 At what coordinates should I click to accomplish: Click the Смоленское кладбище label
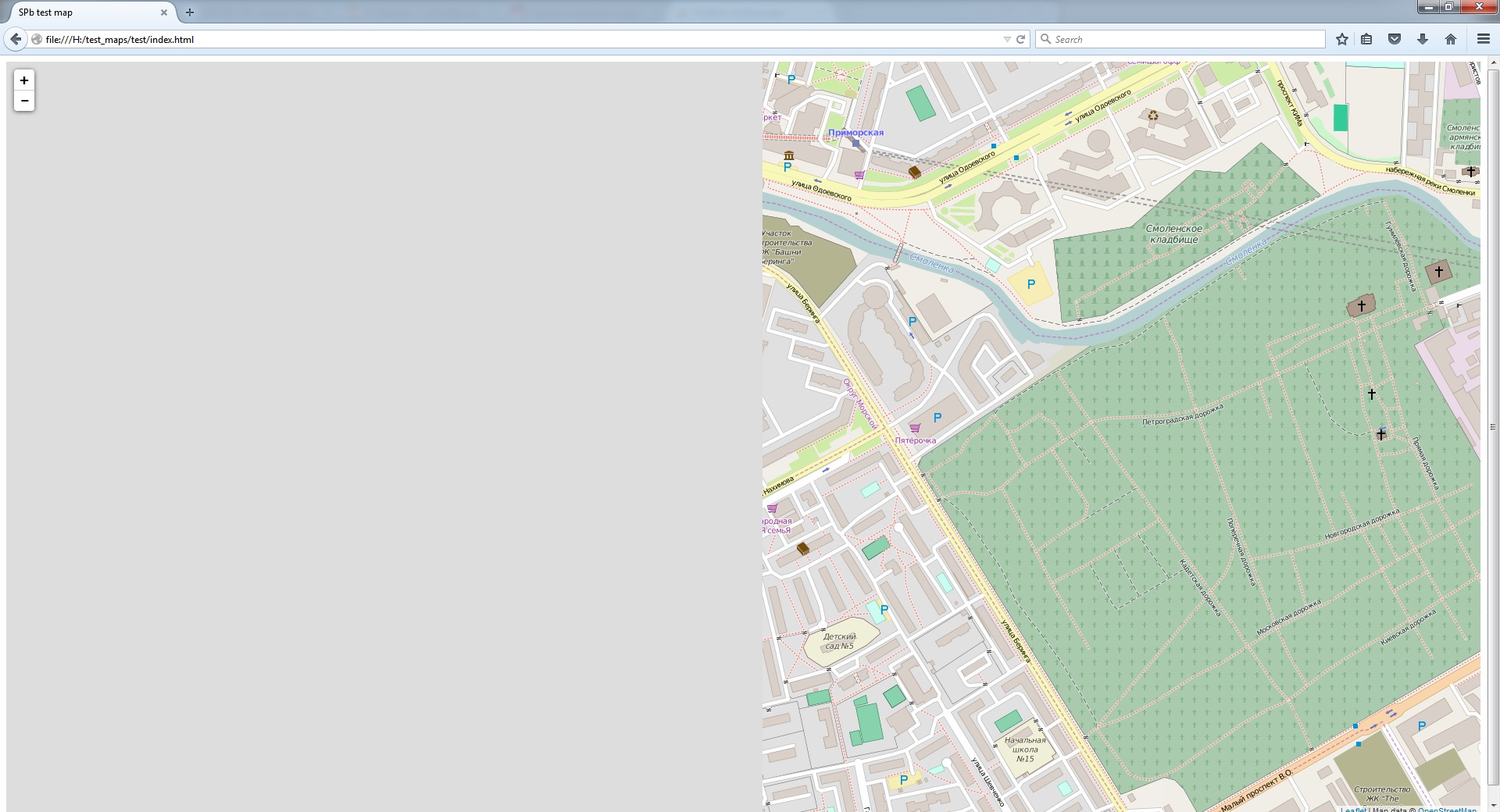tap(1174, 234)
